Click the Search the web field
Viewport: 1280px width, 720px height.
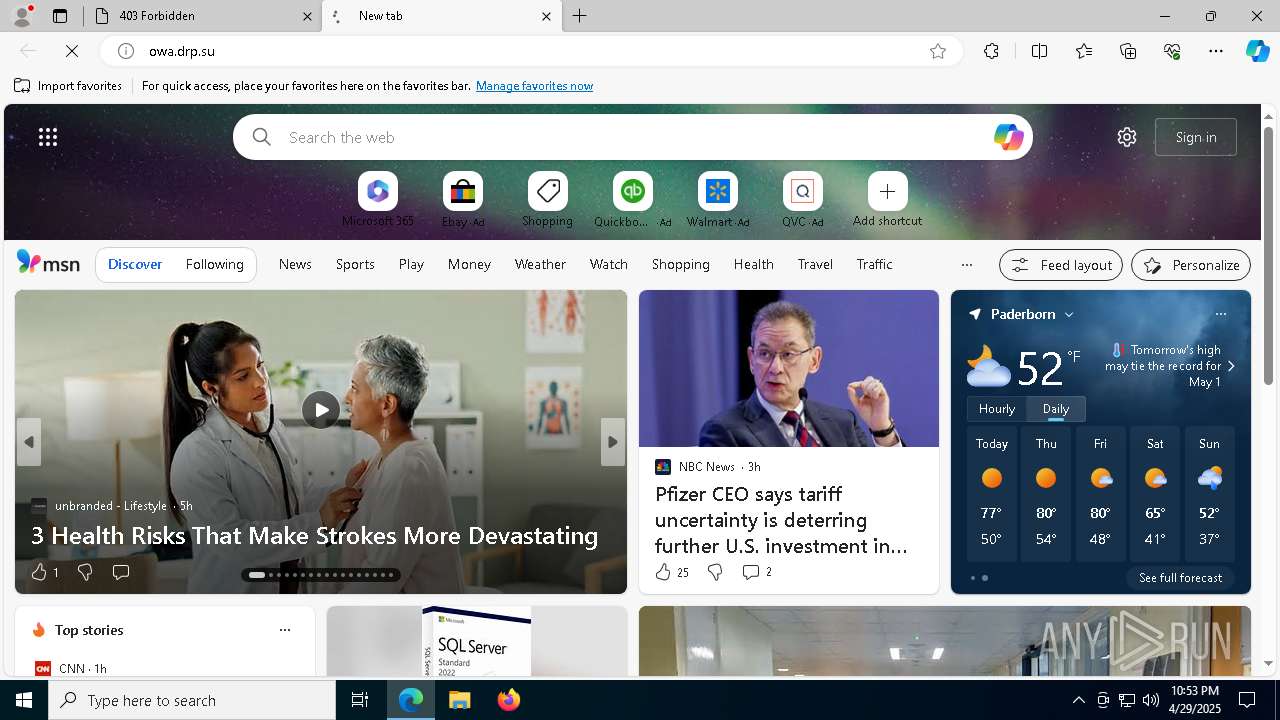633,137
